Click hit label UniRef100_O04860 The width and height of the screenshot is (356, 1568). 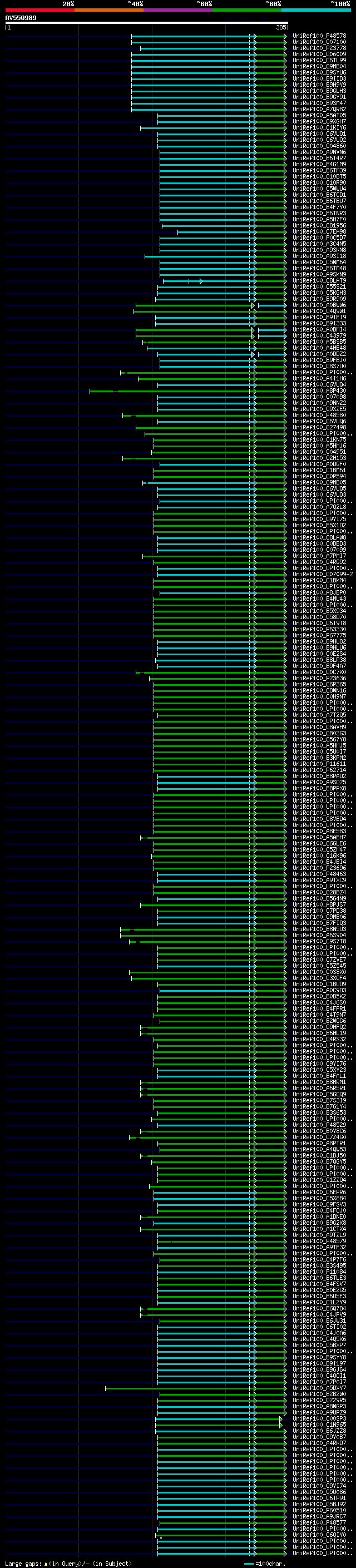[319, 146]
